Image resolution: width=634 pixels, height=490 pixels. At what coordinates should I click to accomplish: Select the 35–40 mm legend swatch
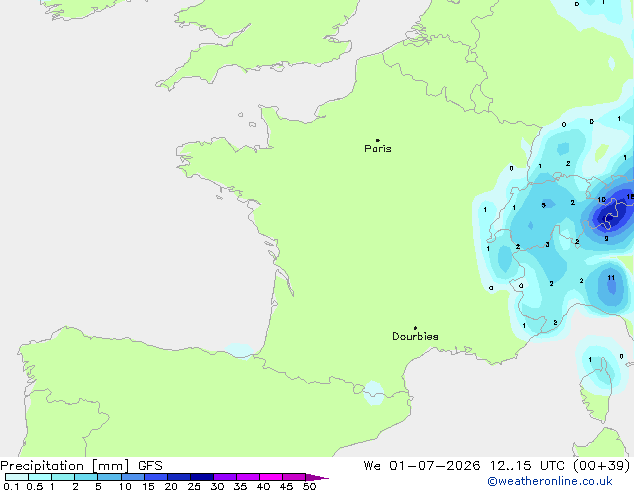pos(248,477)
